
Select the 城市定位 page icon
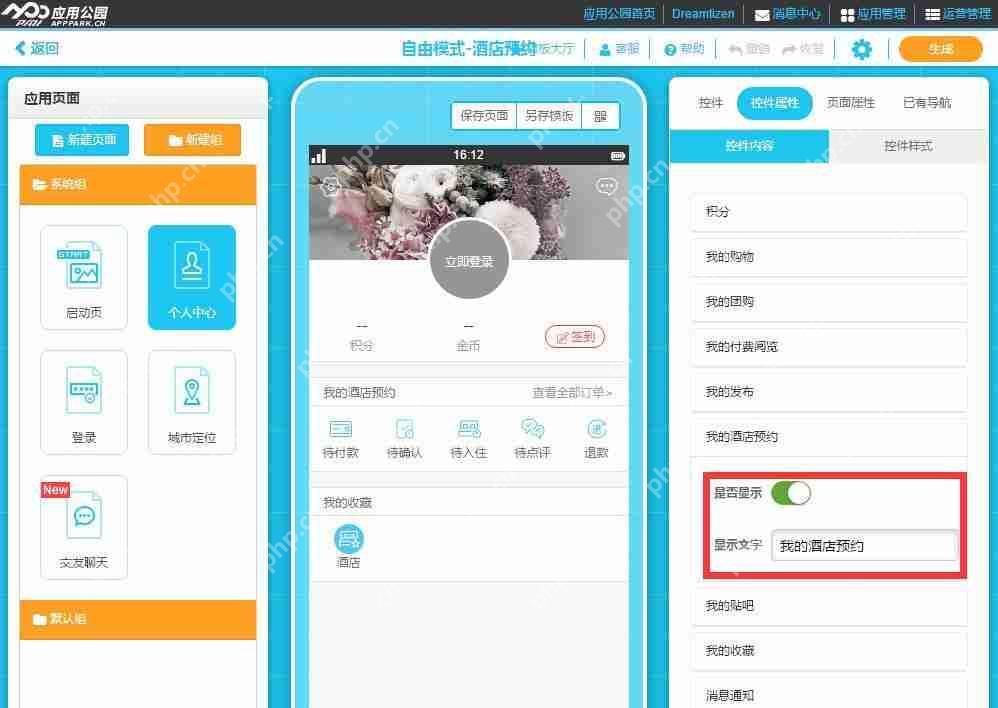pyautogui.click(x=191, y=402)
